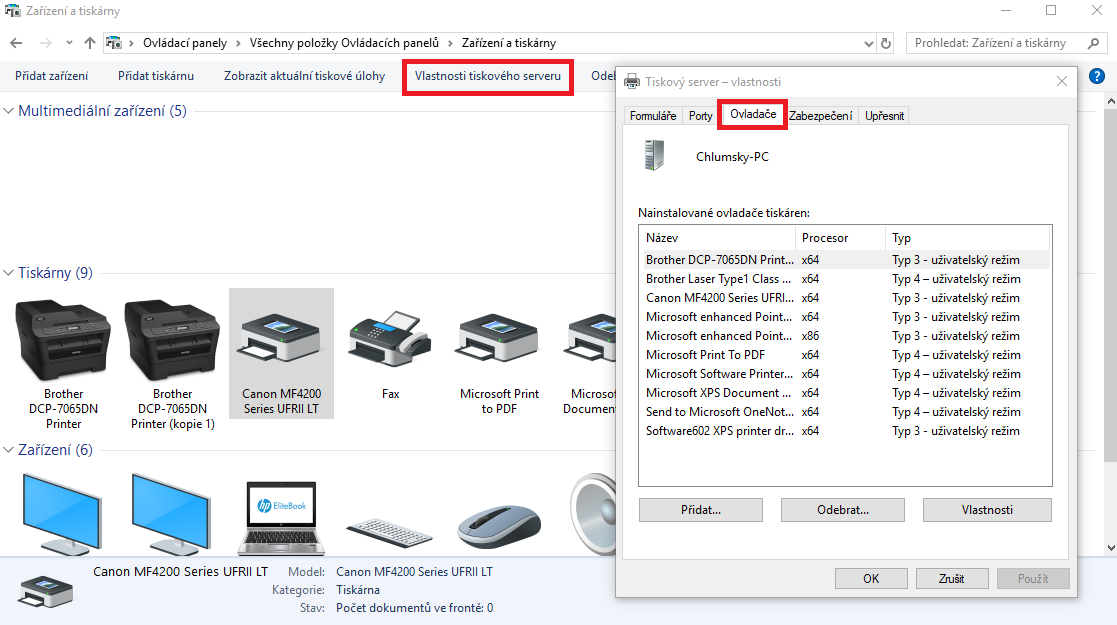Click Přidat zařízení in the command bar

52,76
